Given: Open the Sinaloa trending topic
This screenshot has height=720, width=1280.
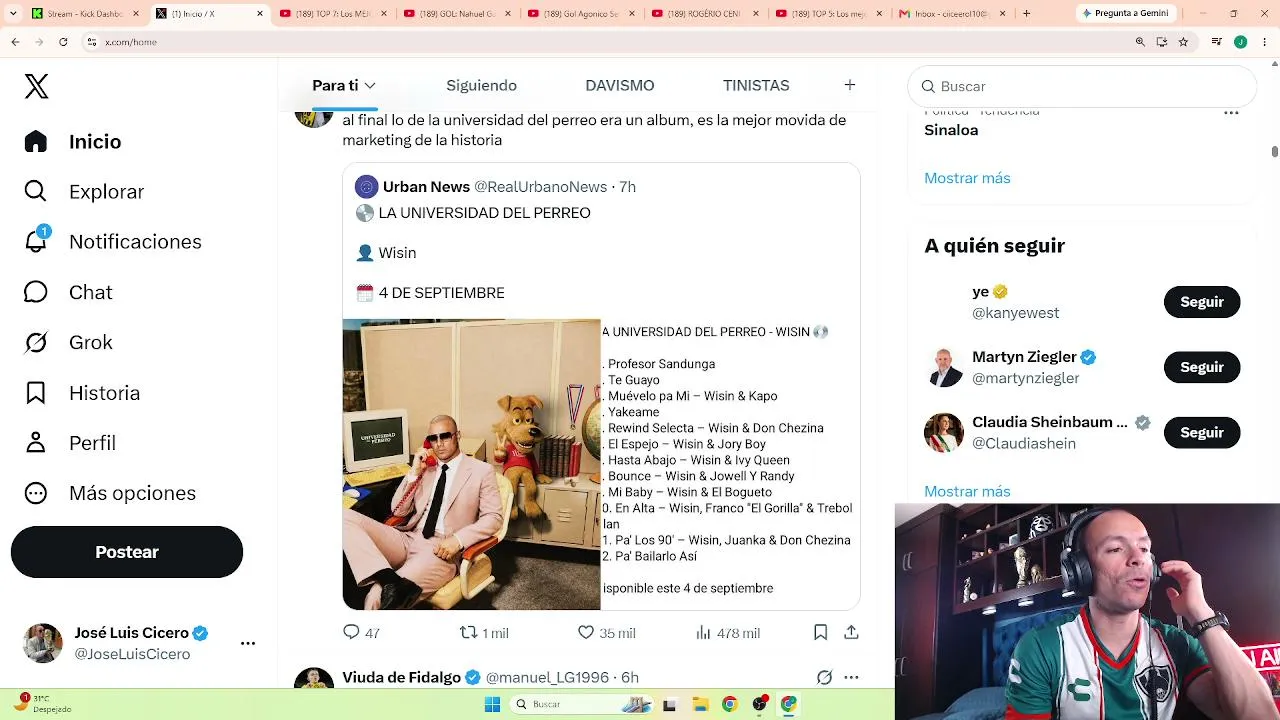Looking at the screenshot, I should tap(951, 130).
